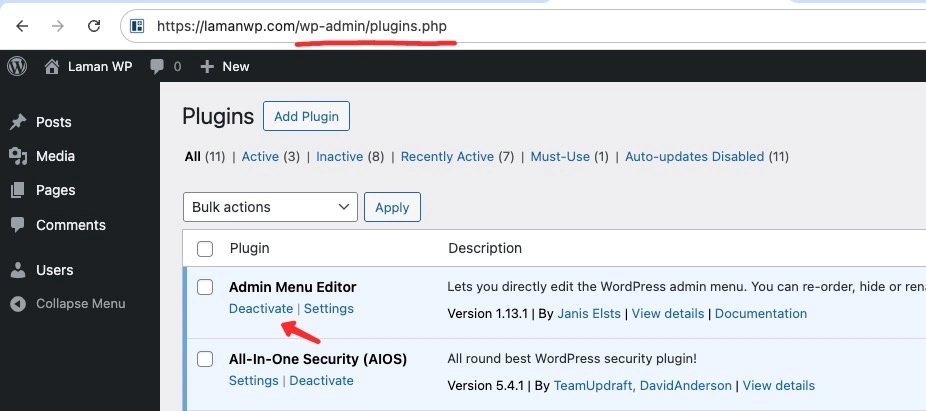Image resolution: width=926 pixels, height=411 pixels.
Task: View details for All-In-One Security
Action: [x=778, y=386]
